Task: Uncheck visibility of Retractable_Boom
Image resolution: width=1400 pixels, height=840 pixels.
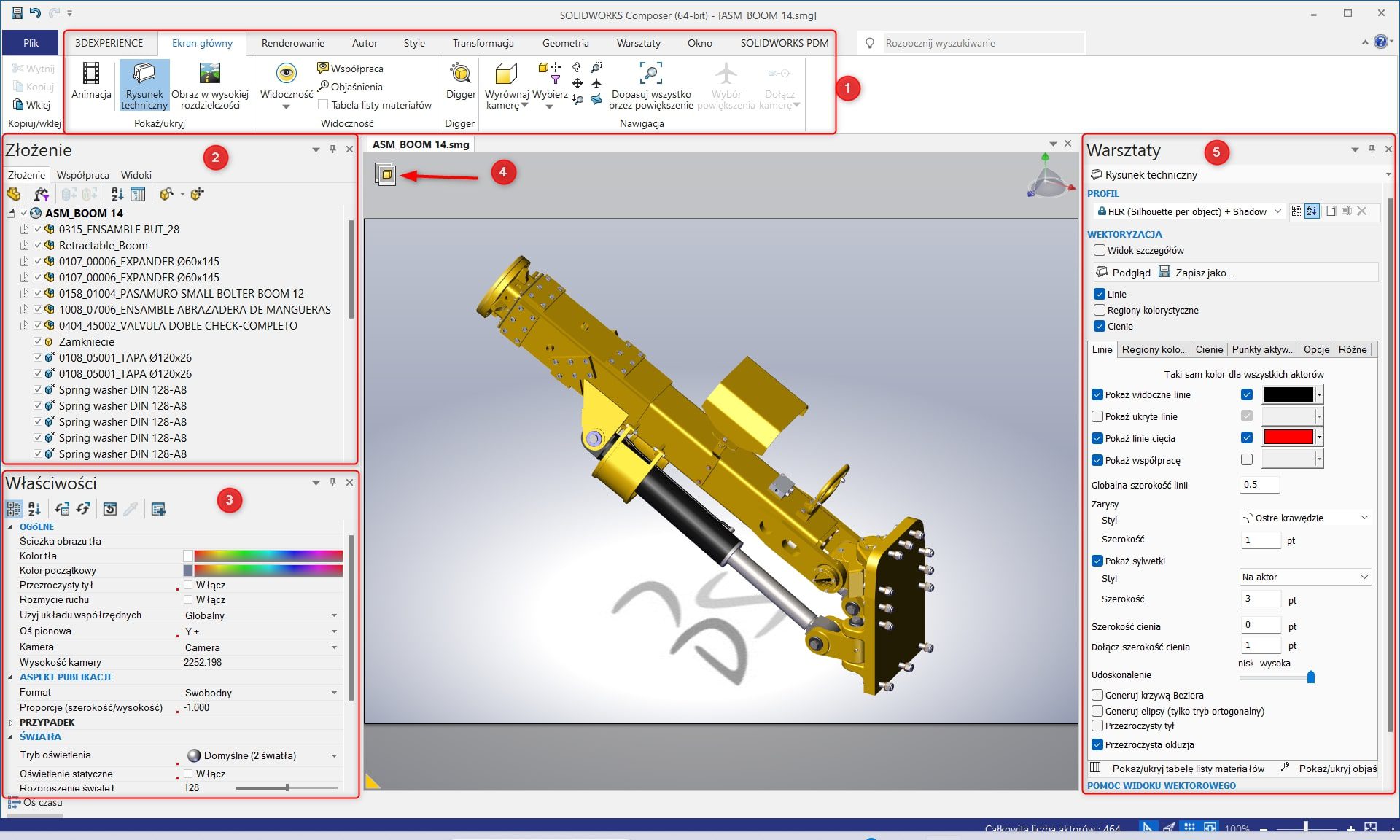Action: [38, 245]
